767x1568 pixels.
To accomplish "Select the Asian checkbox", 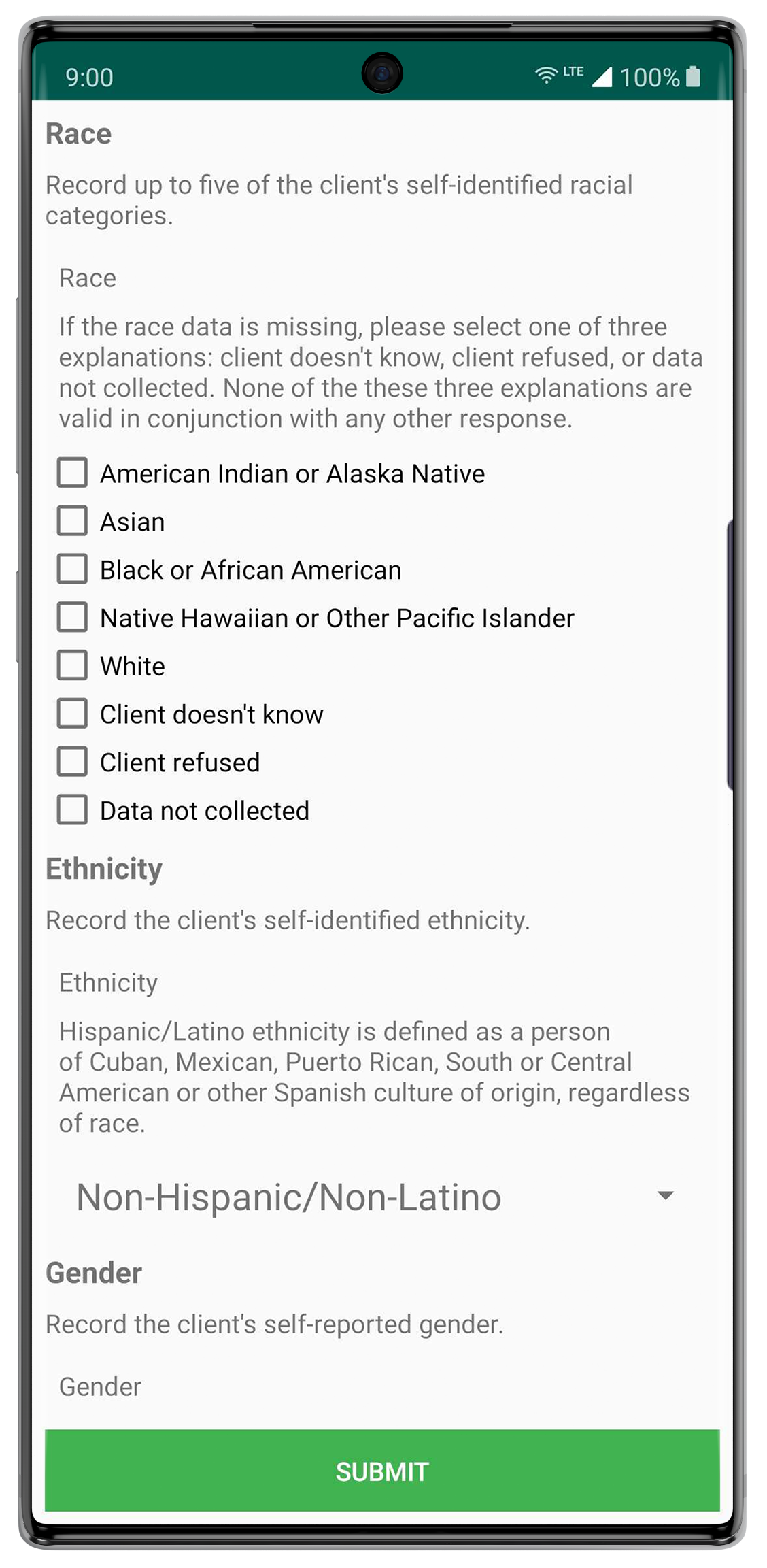I will click(72, 521).
